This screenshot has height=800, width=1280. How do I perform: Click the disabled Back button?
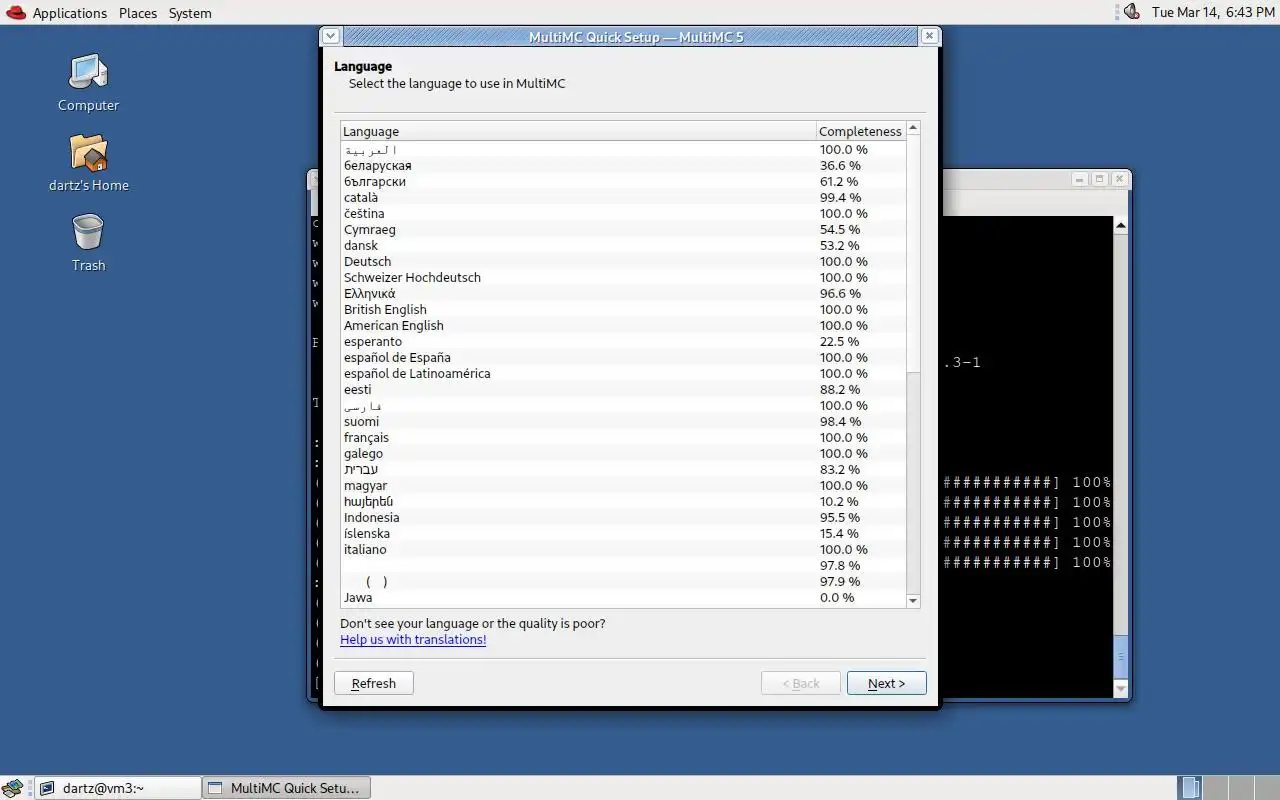click(x=800, y=683)
